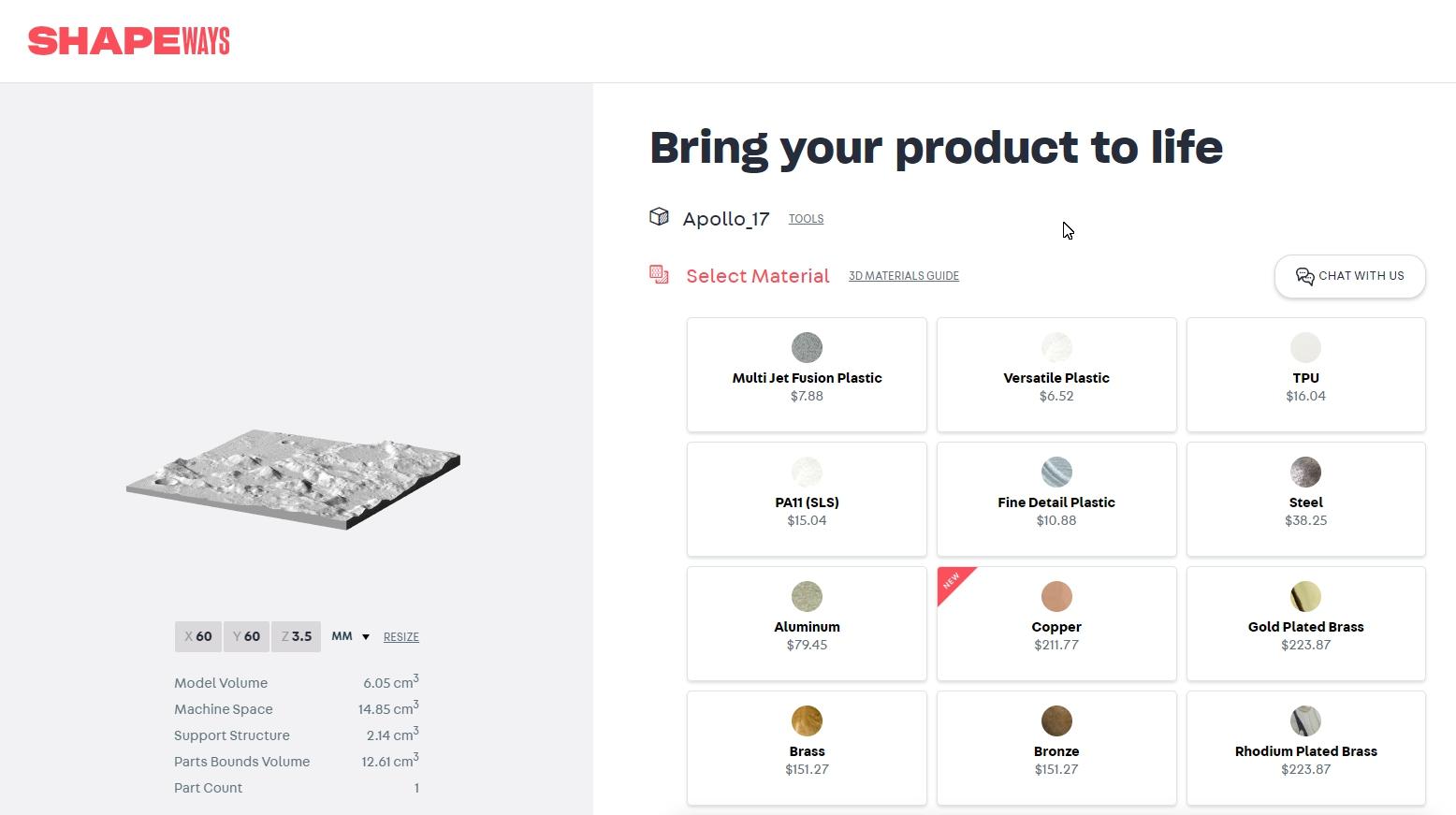Select the Fine Detail Plastic swatch icon
The height and width of the screenshot is (815, 1456).
pos(1056,473)
